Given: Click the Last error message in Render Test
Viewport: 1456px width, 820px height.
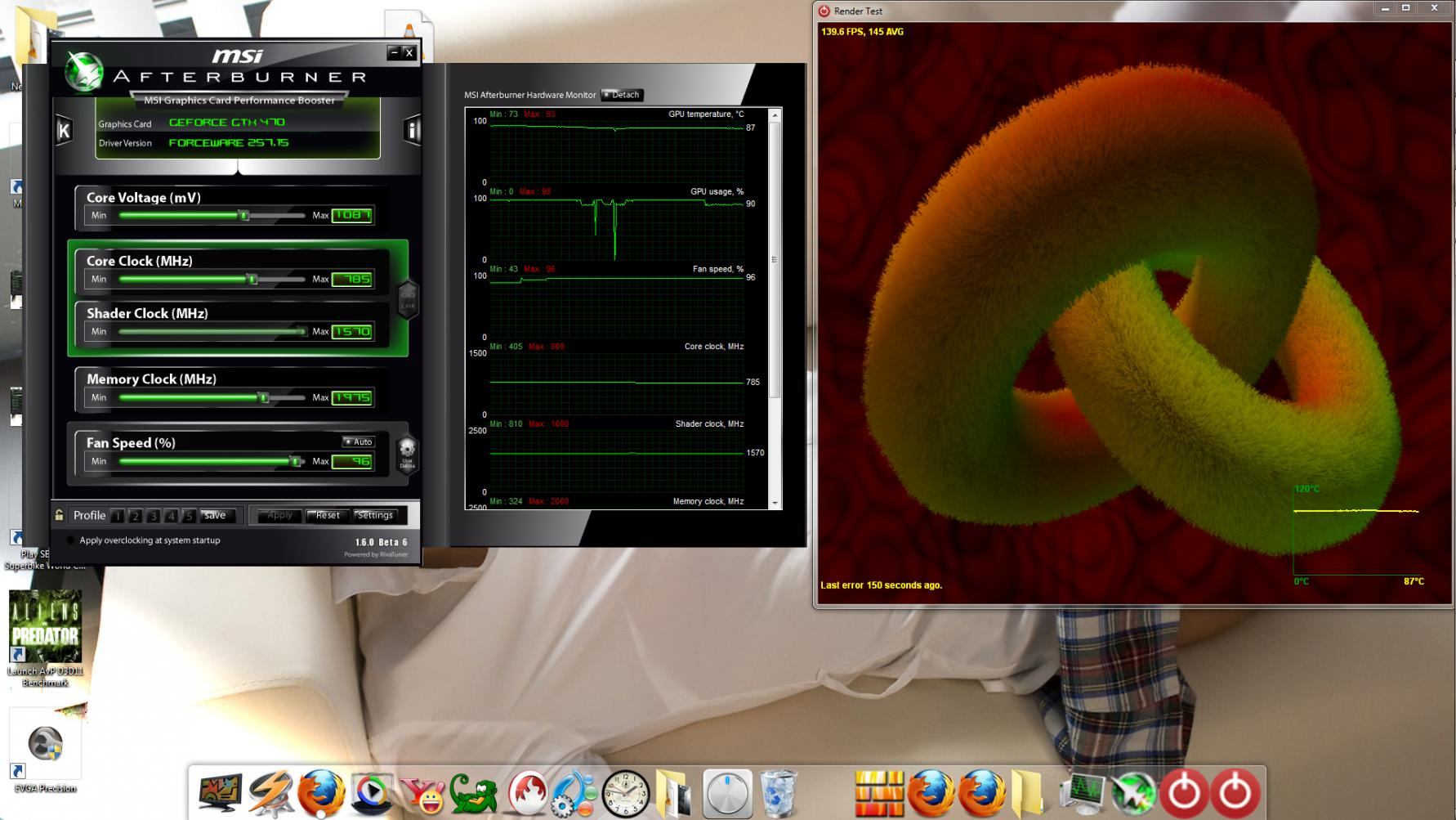Looking at the screenshot, I should (x=881, y=585).
